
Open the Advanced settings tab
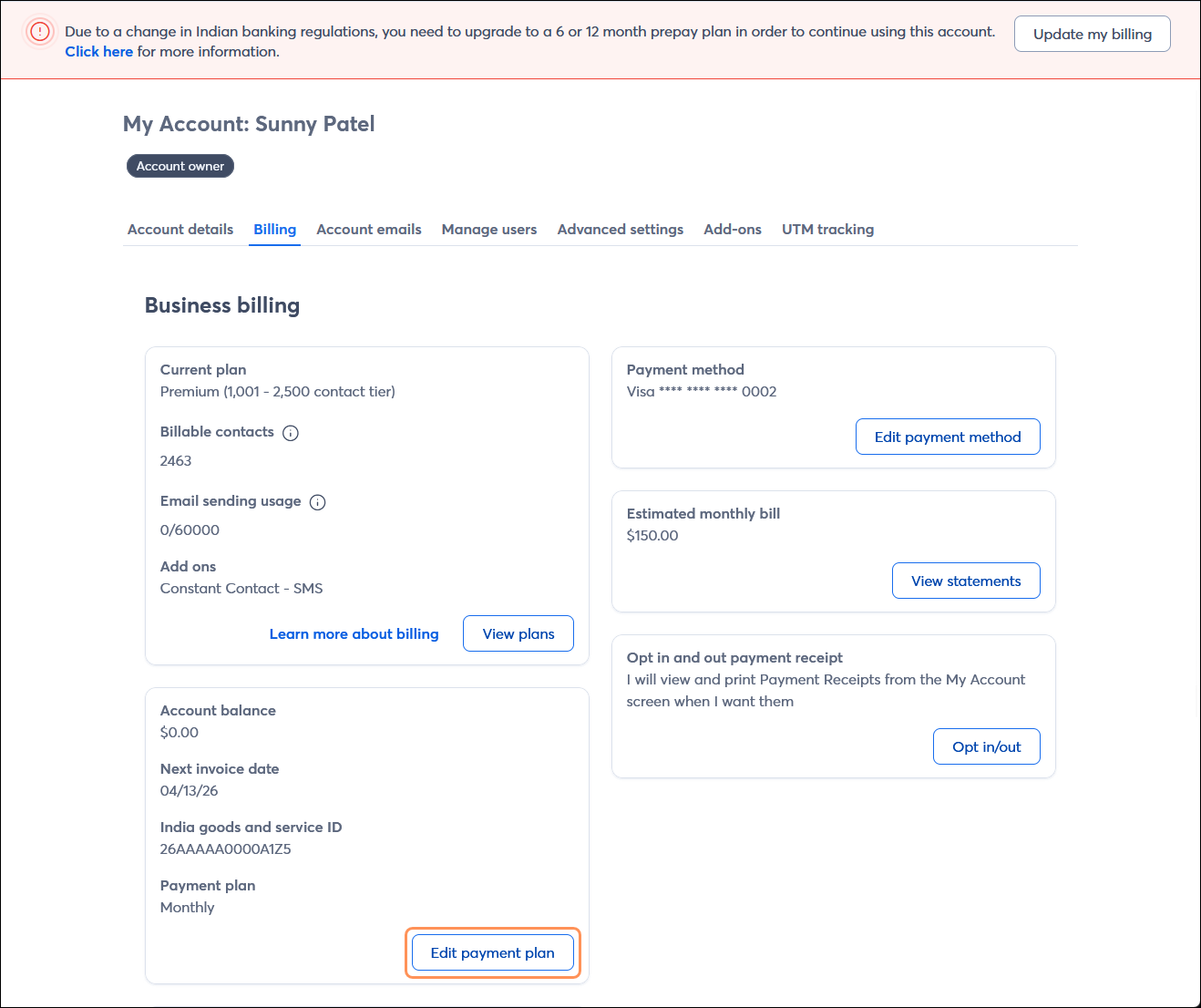[x=621, y=230]
